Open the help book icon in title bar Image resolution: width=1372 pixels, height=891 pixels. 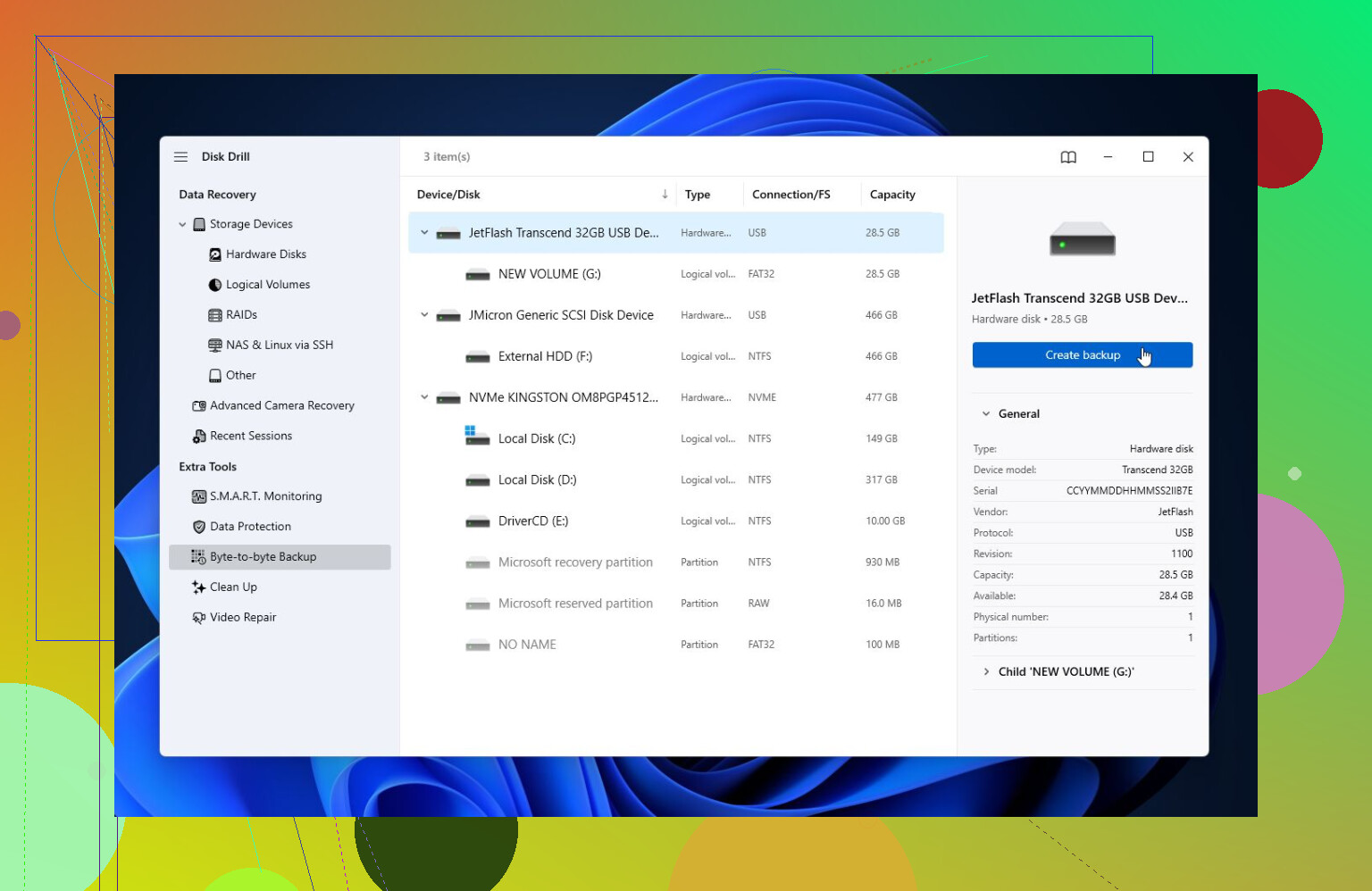(x=1068, y=157)
